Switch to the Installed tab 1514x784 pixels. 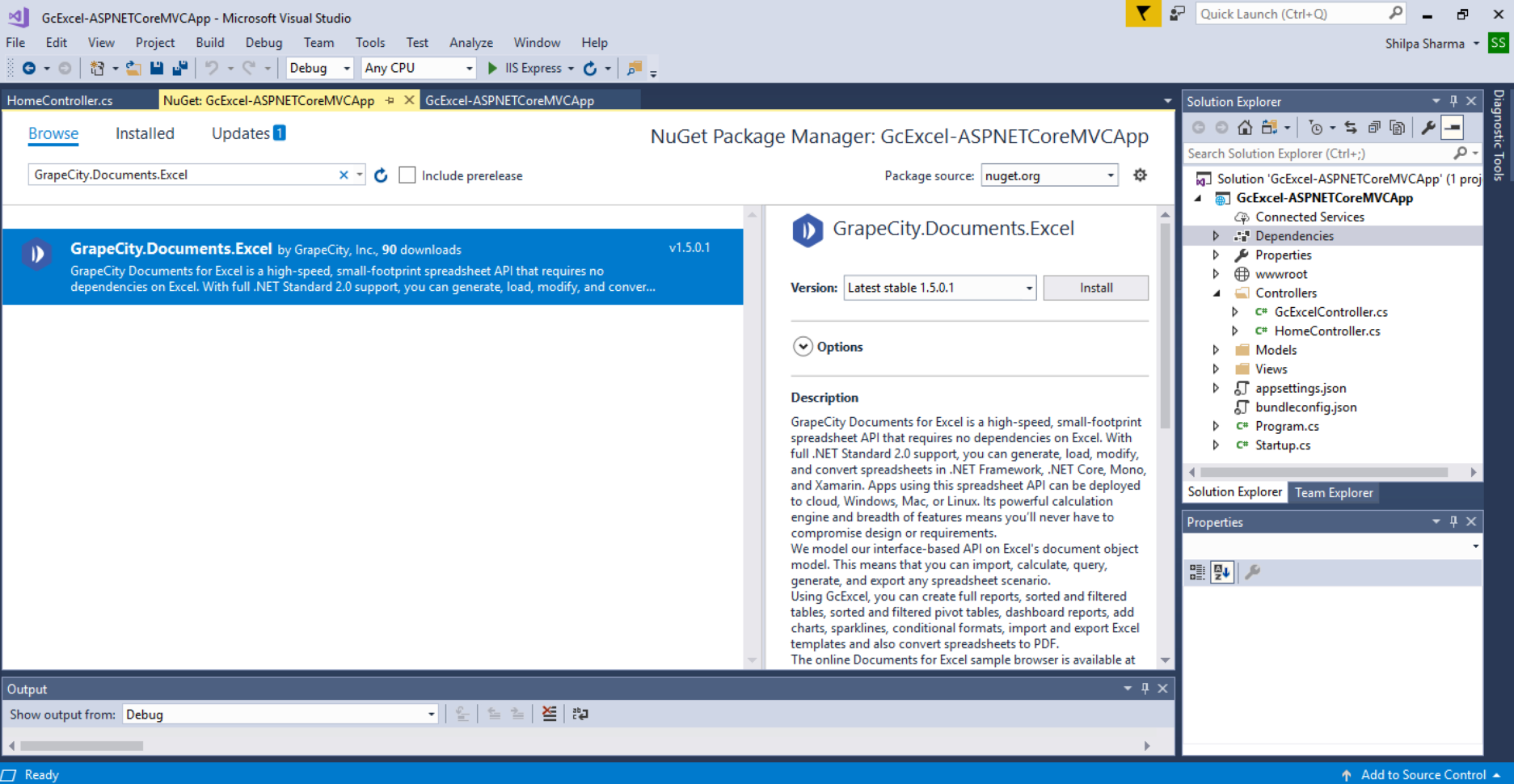coord(145,133)
